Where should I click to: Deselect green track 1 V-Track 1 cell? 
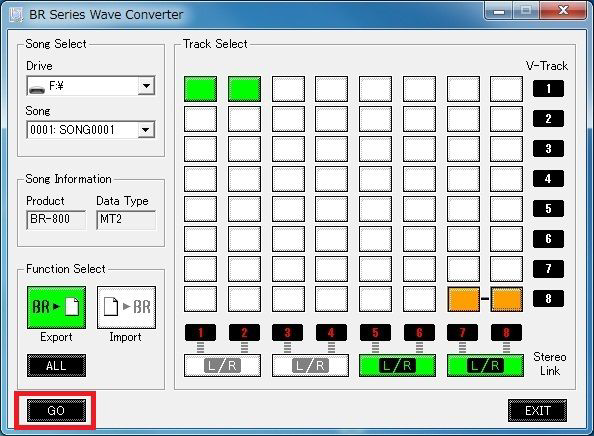coord(200,89)
